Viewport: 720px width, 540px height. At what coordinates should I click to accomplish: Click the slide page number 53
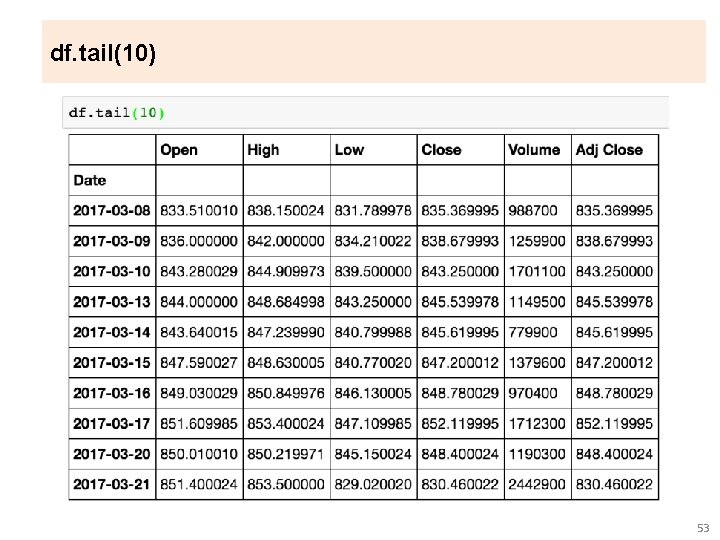tap(703, 528)
